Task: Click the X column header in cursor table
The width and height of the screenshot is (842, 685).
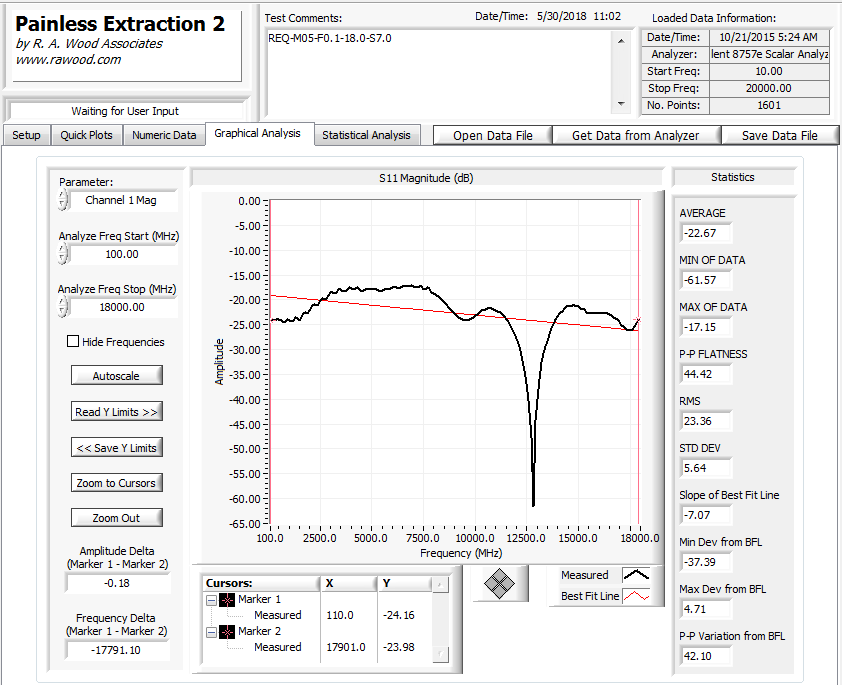Action: (x=348, y=583)
